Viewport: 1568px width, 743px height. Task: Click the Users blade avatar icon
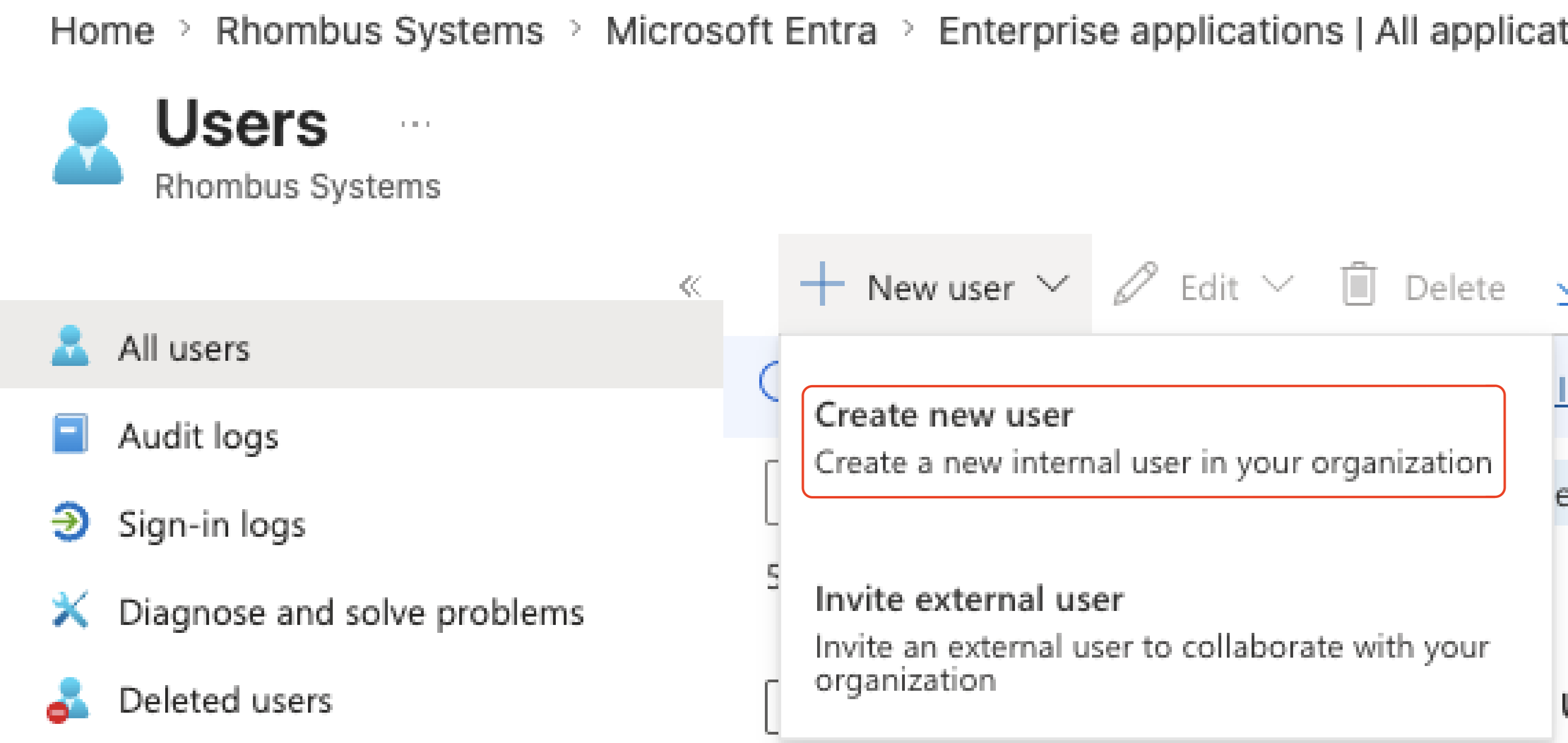[88, 146]
